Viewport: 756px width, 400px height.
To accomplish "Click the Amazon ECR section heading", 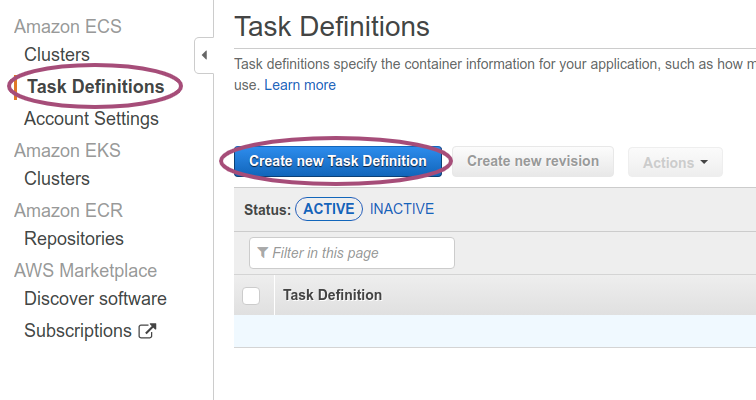I will click(x=68, y=211).
